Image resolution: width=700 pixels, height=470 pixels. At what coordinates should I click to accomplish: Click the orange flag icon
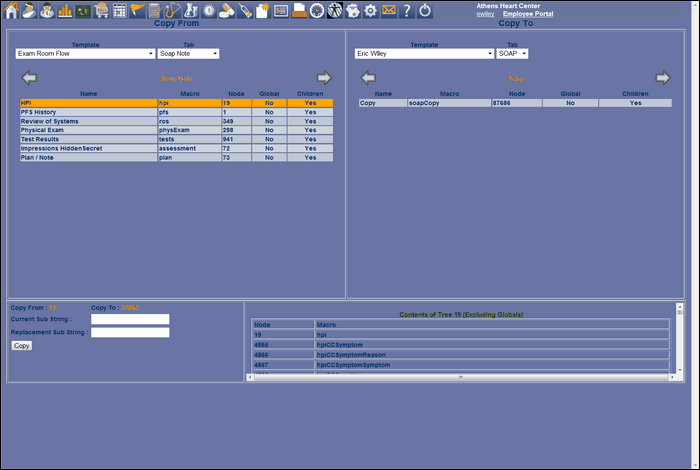coord(137,10)
